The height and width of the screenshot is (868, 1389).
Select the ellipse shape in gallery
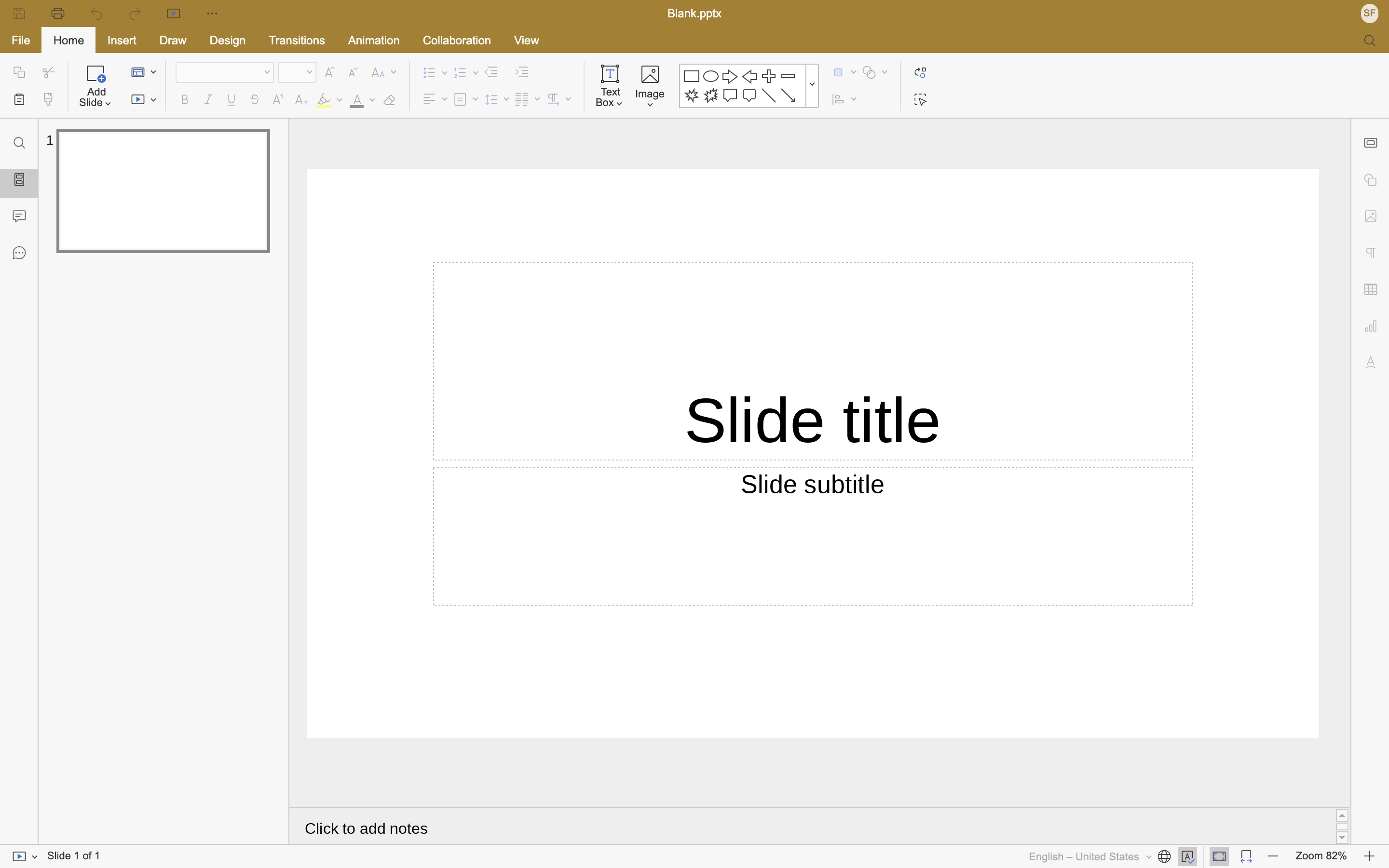coord(710,76)
